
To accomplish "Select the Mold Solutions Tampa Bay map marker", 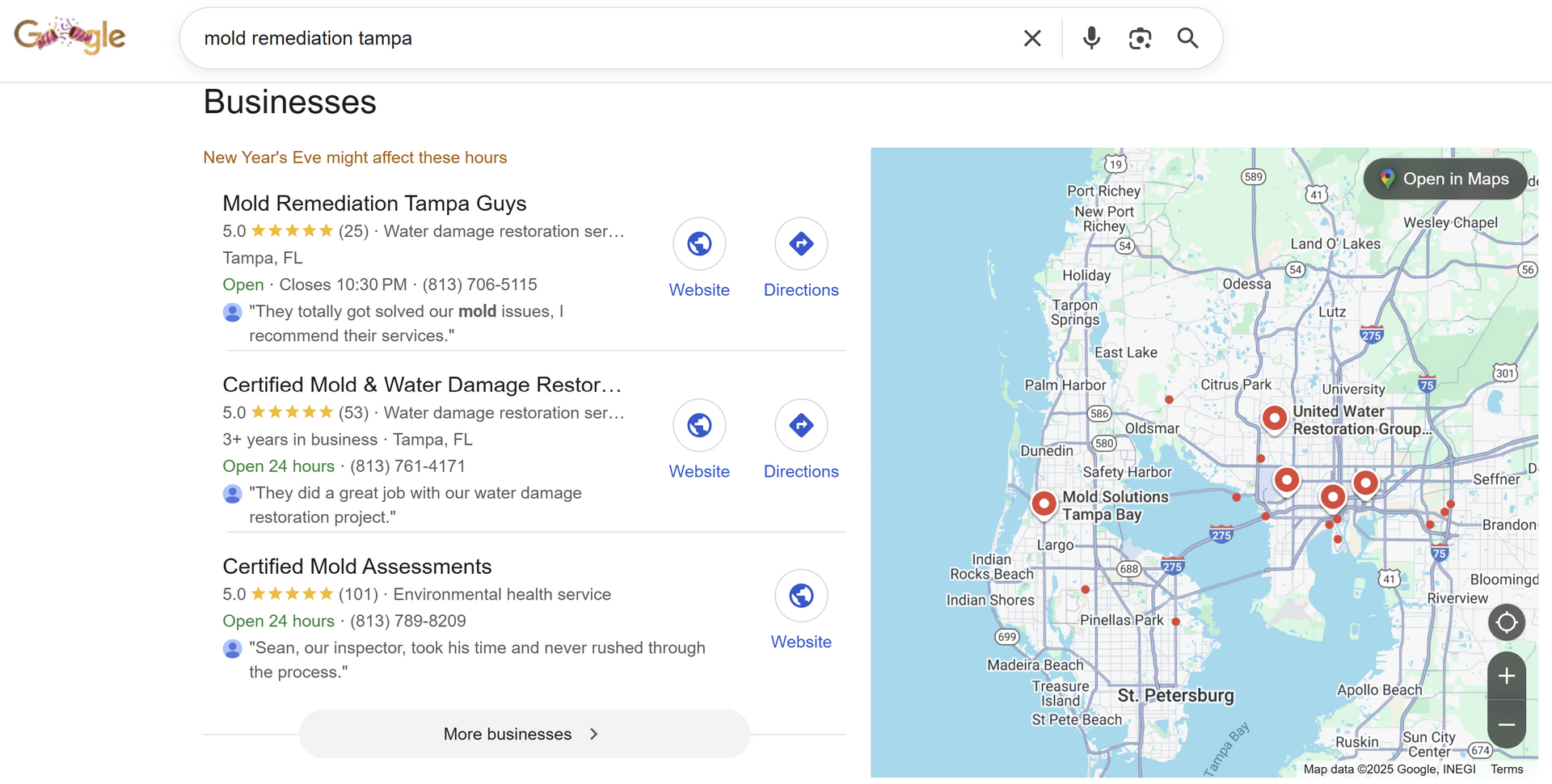I will pyautogui.click(x=1044, y=504).
